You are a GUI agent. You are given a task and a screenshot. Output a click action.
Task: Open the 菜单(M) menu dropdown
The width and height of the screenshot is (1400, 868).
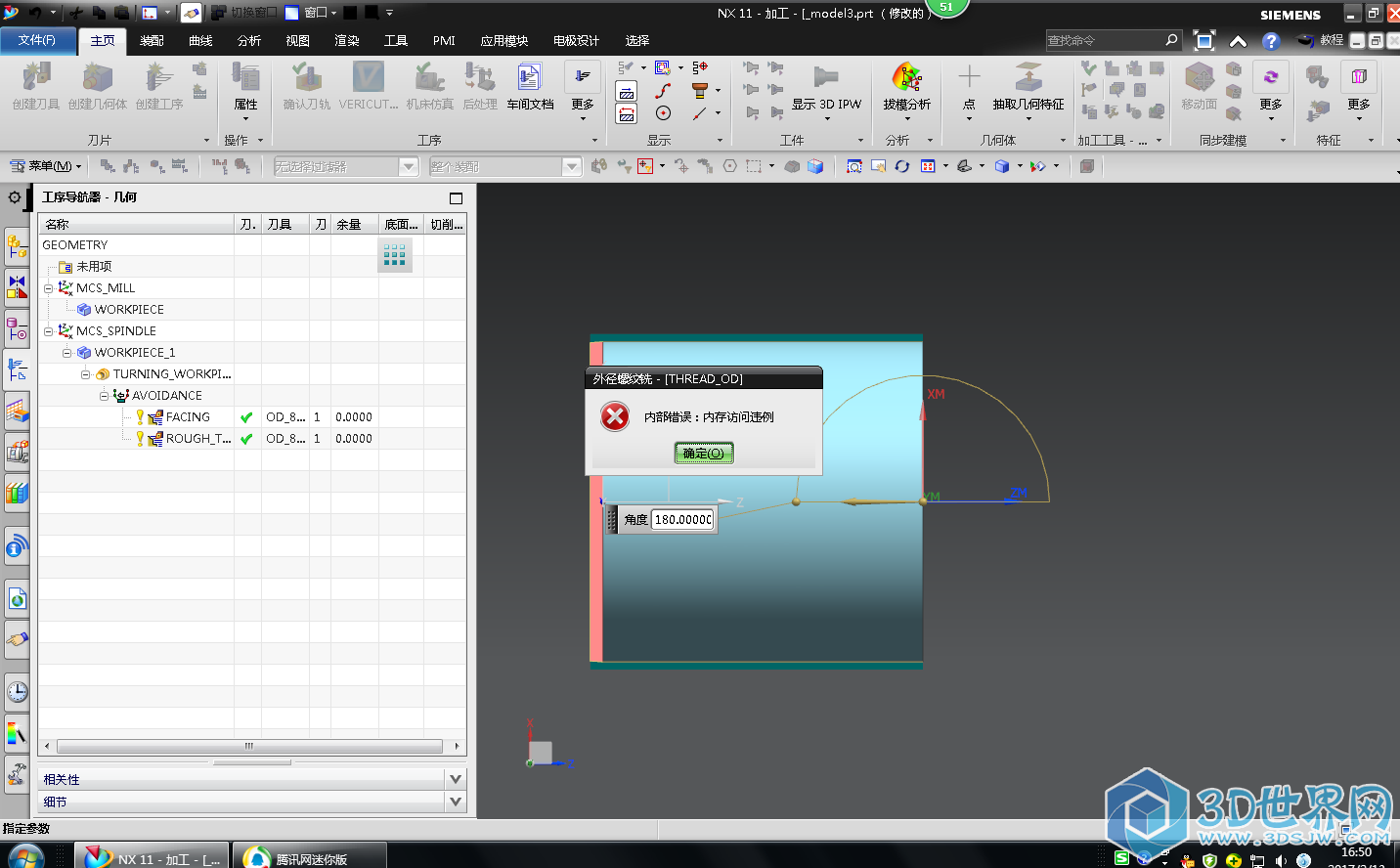pyautogui.click(x=46, y=166)
